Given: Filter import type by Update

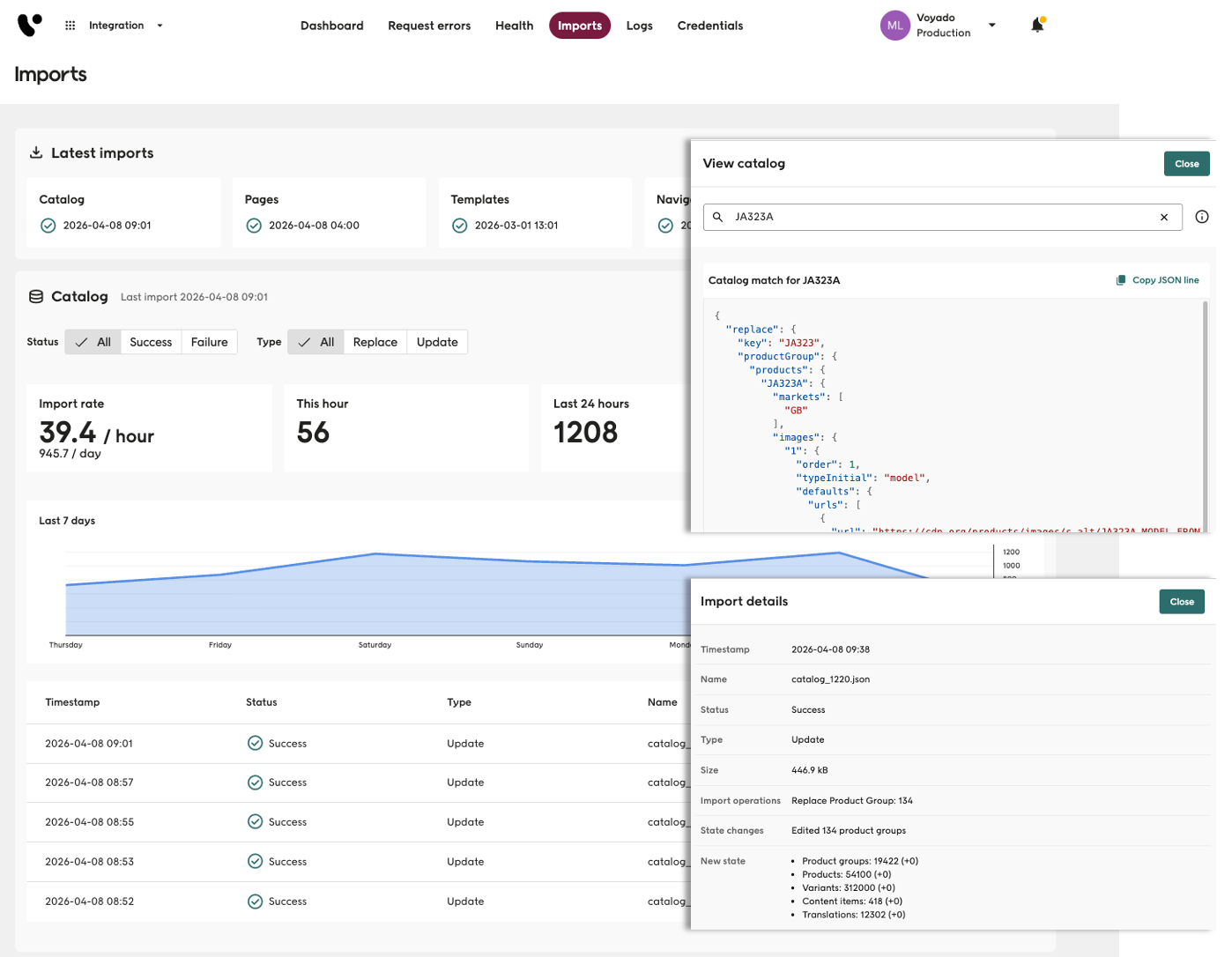Looking at the screenshot, I should tap(437, 342).
